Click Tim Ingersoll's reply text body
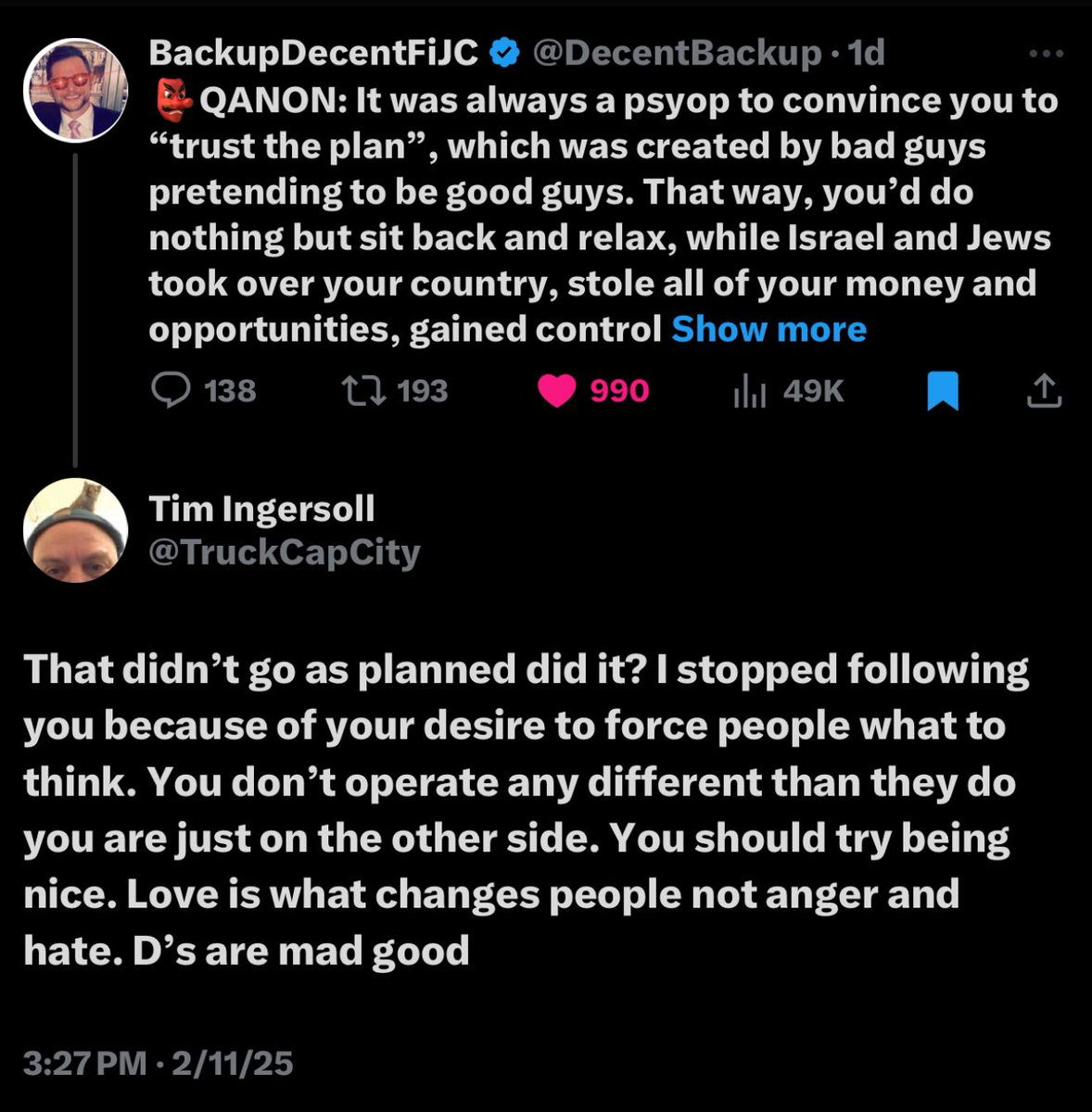Screen dimensions: 1092x1112 [x=519, y=808]
